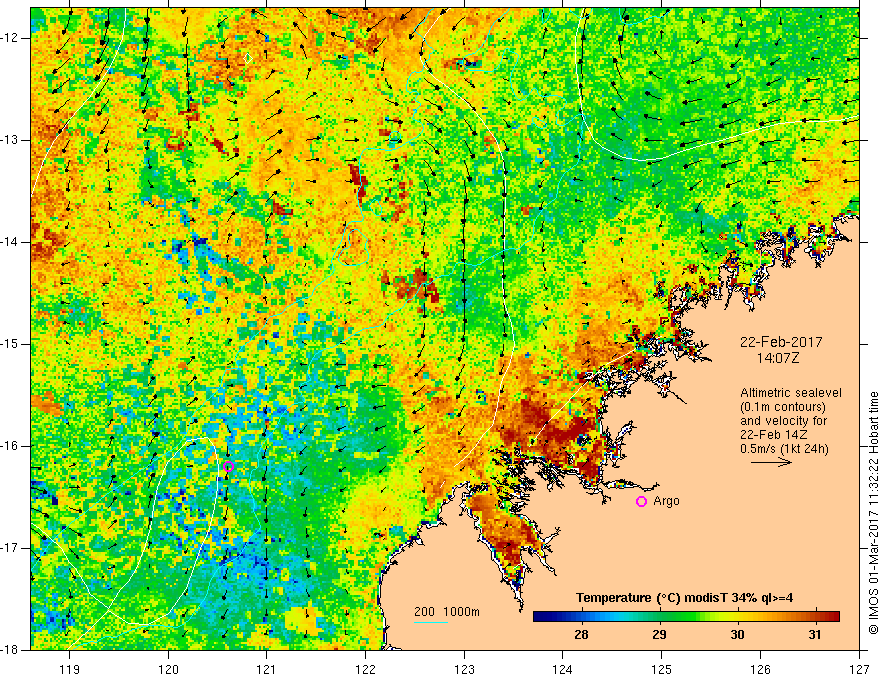Screen dimensions: 880x680
Task: Click the 125 longitude axis label
Action: coord(662,669)
